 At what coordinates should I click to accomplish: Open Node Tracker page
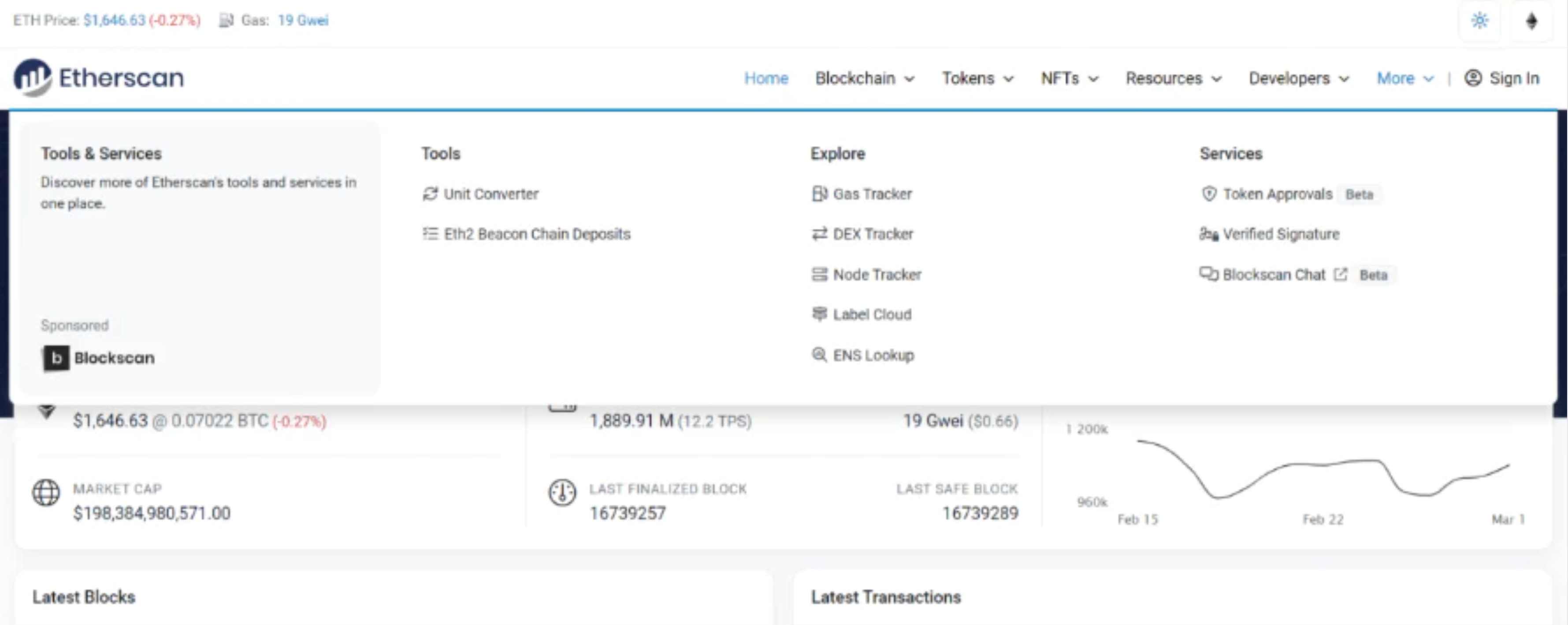point(867,275)
